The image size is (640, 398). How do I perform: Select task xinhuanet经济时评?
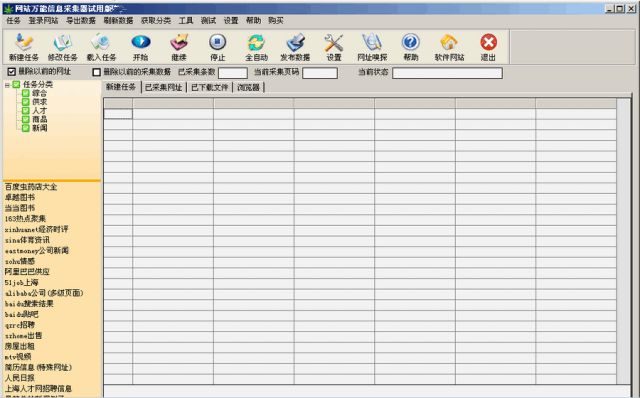click(x=36, y=229)
